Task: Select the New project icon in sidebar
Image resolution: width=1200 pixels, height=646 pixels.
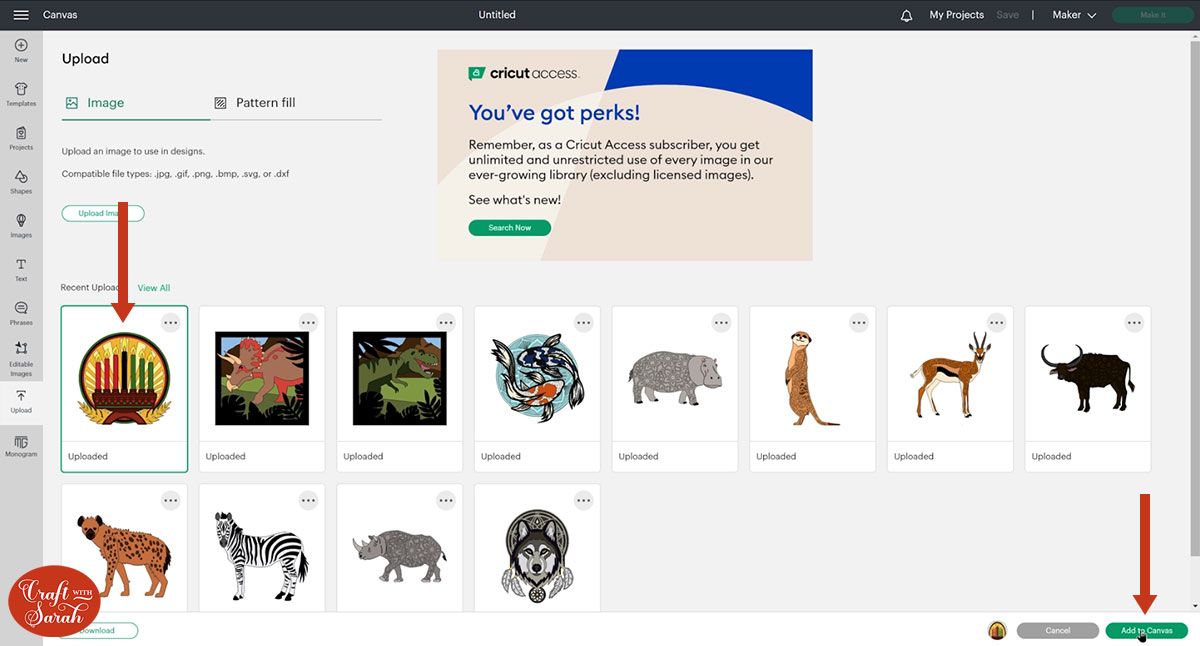Action: pyautogui.click(x=21, y=50)
